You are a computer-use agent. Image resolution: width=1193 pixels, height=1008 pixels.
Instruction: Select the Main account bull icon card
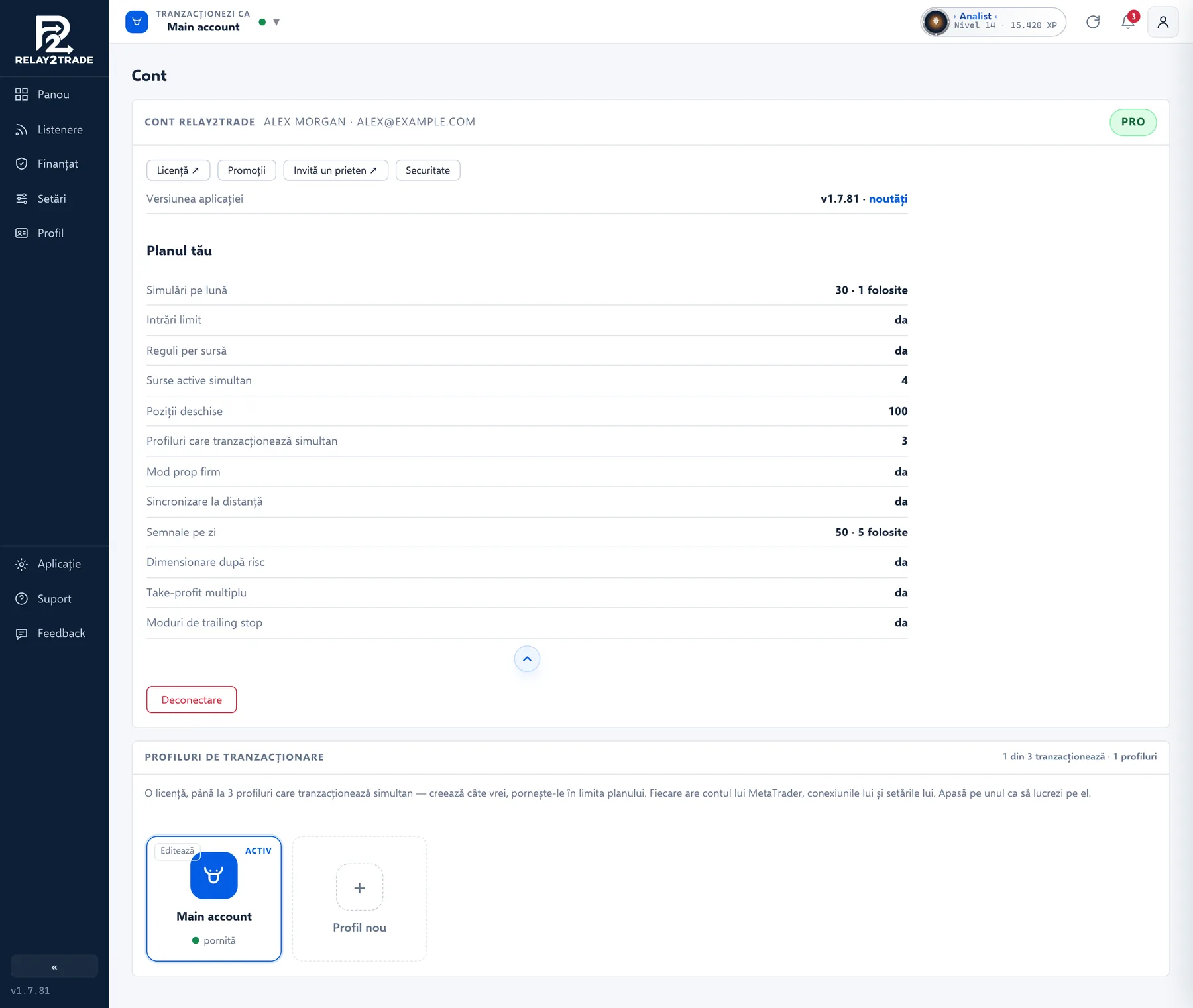(x=214, y=875)
